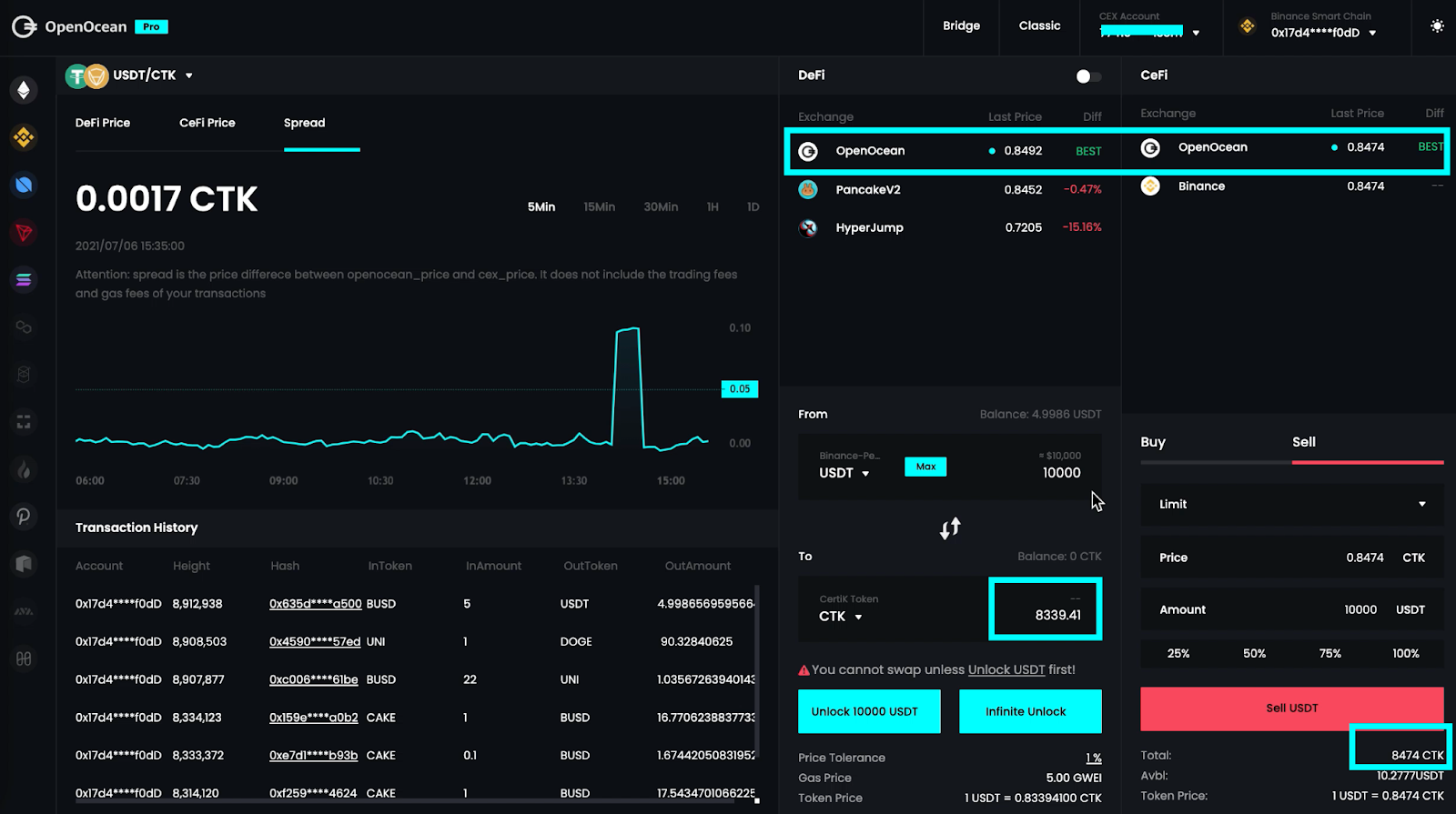Click the Sell USDT button
This screenshot has height=814, width=1456.
coord(1292,708)
